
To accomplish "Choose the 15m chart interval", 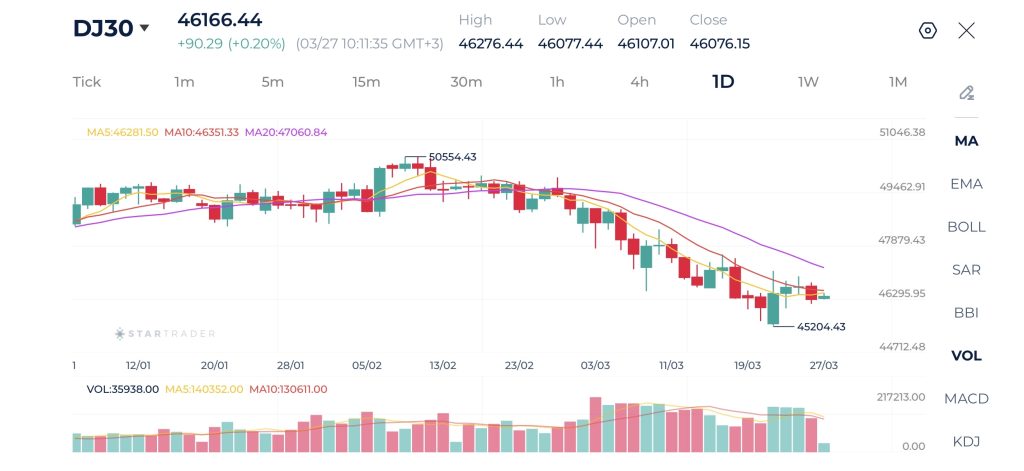I will coord(366,82).
